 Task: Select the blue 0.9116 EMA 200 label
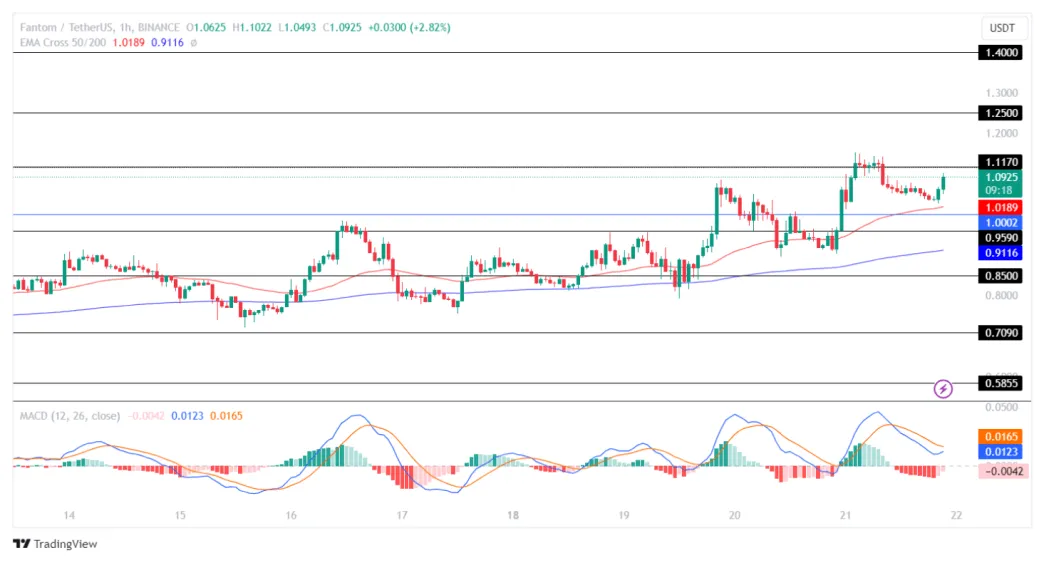point(1001,254)
